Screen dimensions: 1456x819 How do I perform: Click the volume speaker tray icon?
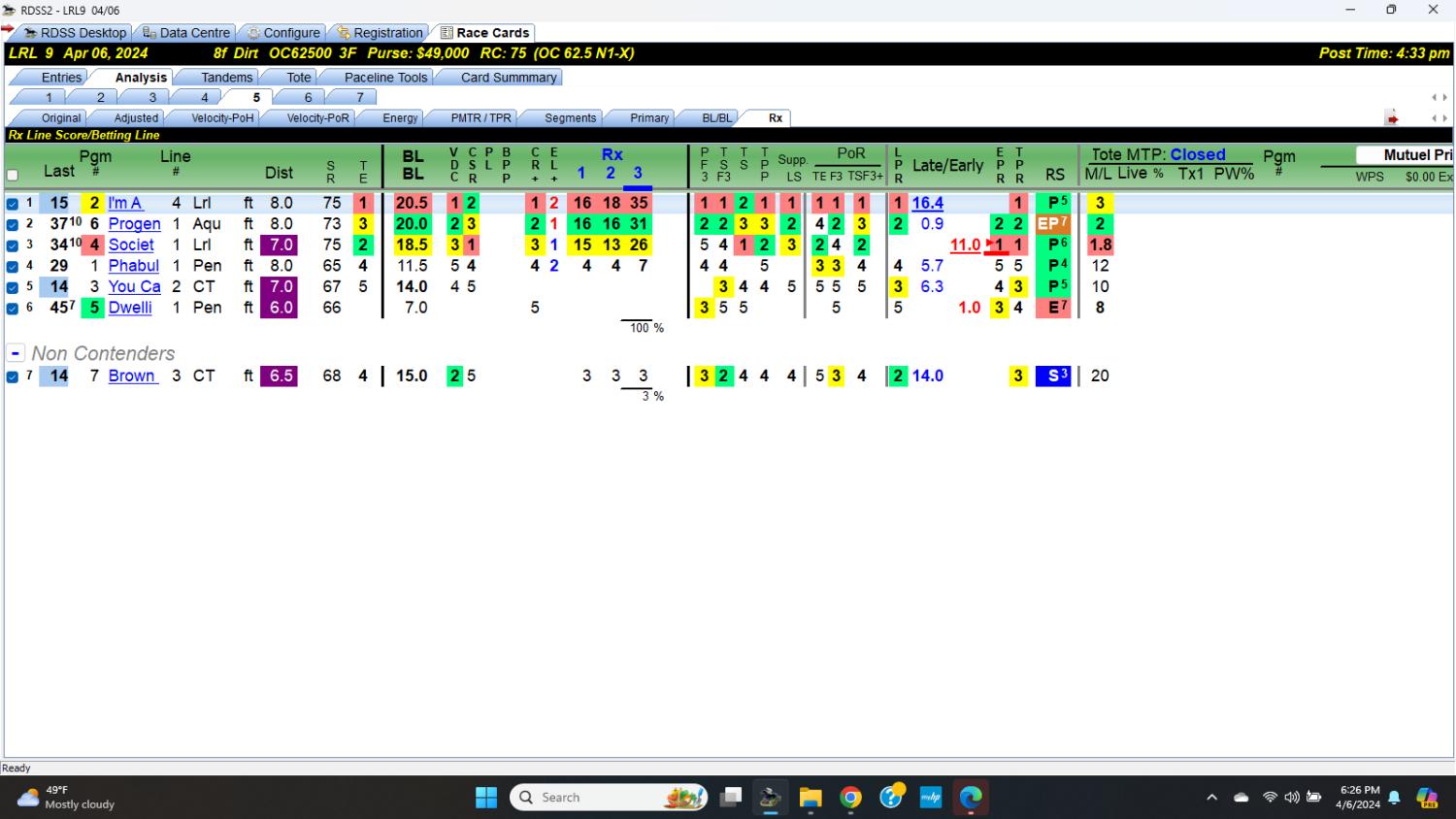[1291, 798]
